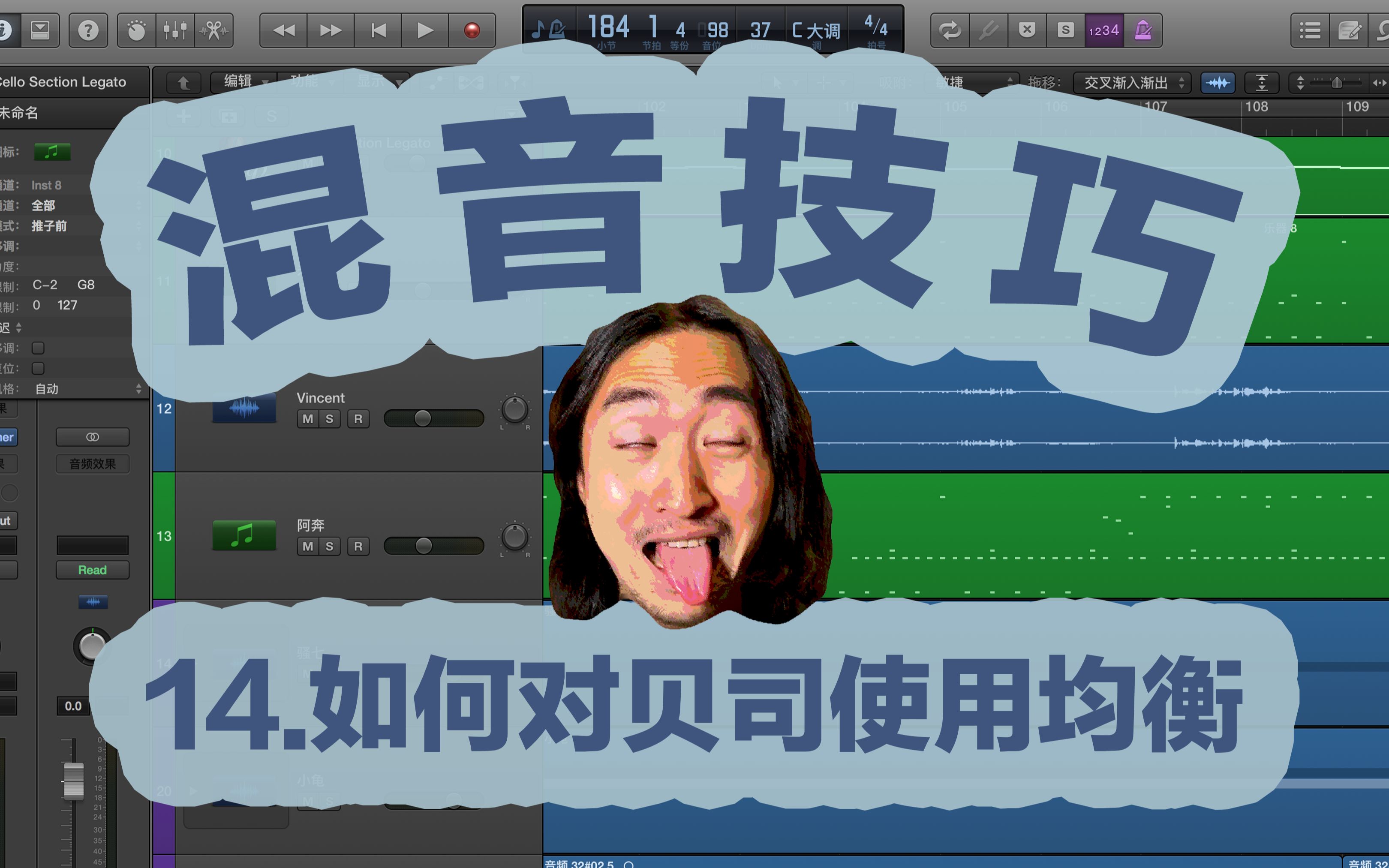The height and width of the screenshot is (868, 1389).
Task: Toggle vertical auto zoom button
Action: pos(1262,83)
